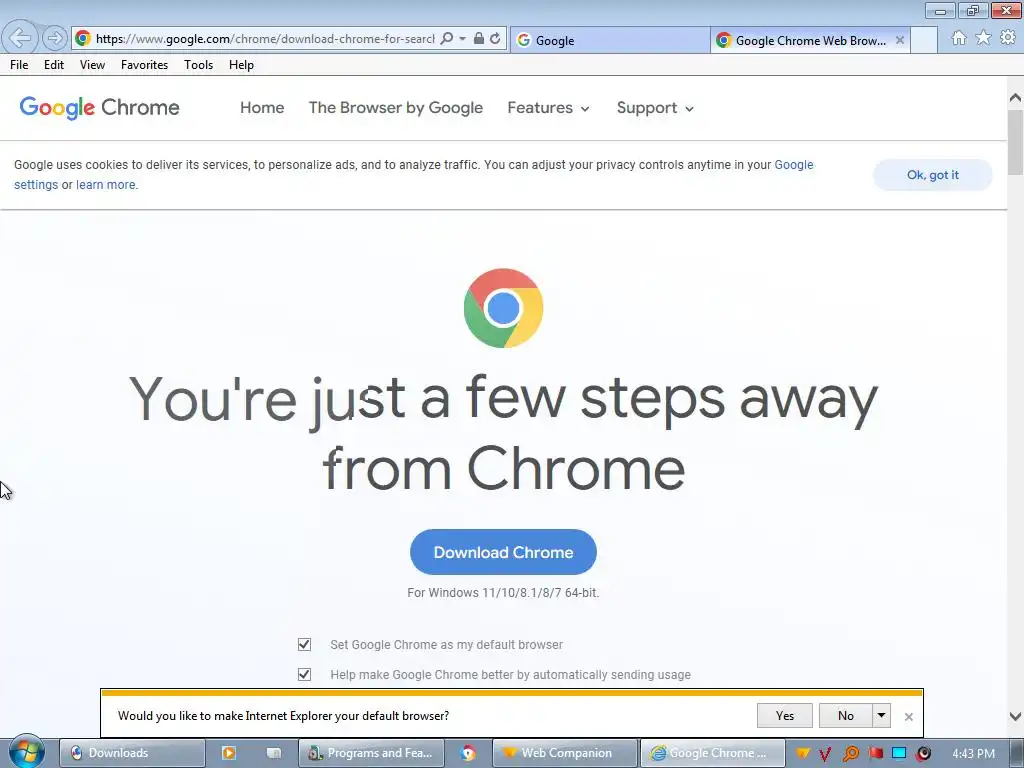Click the red V tray icon
Viewport: 1024px width, 768px height.
pyautogui.click(x=825, y=754)
